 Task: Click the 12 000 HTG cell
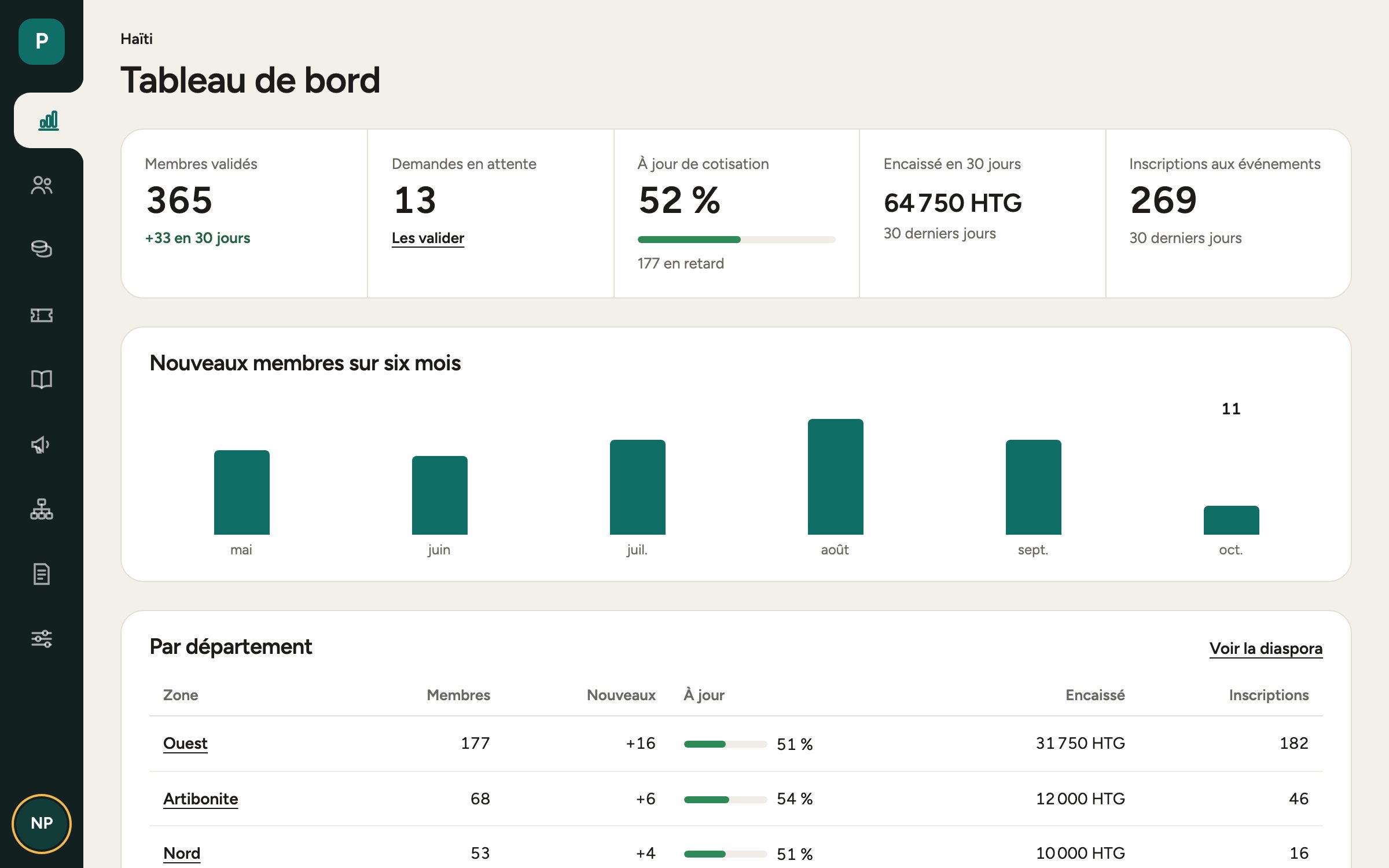[1080, 799]
